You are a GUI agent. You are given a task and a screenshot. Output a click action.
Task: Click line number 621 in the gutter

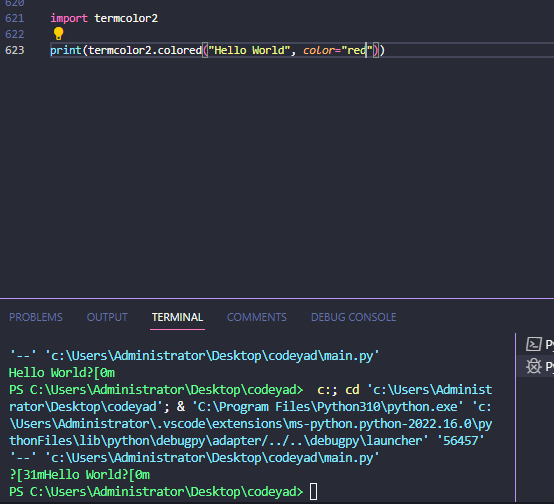[x=14, y=18]
